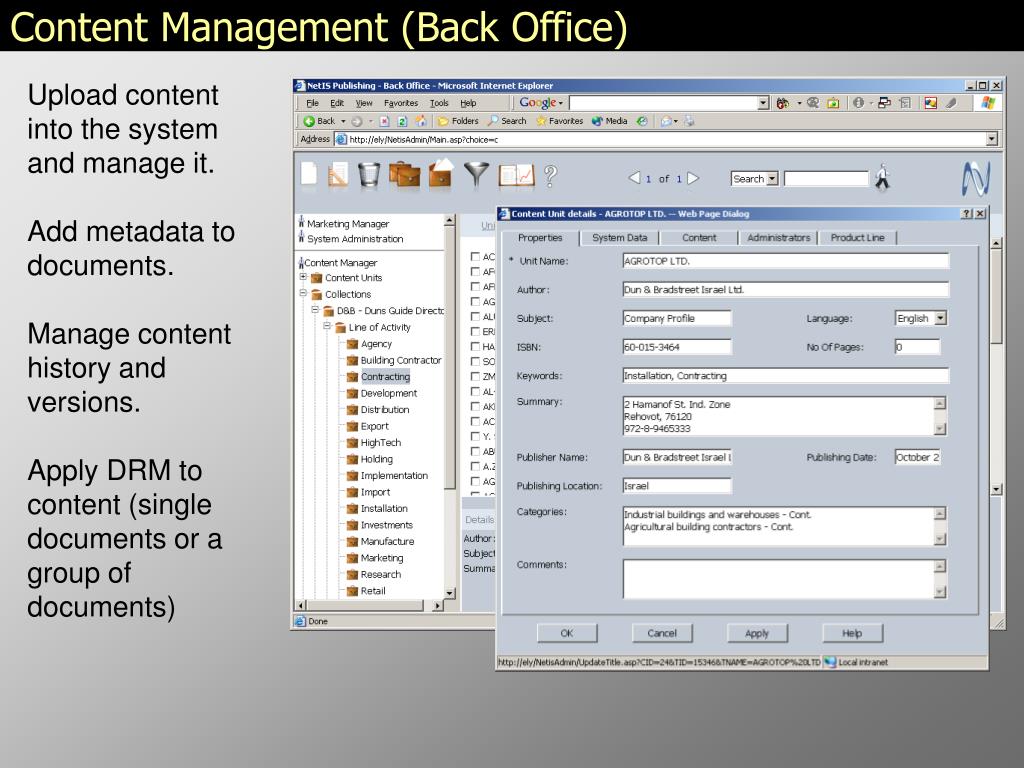Click the Keywords input field
The image size is (1024, 768).
click(x=786, y=376)
